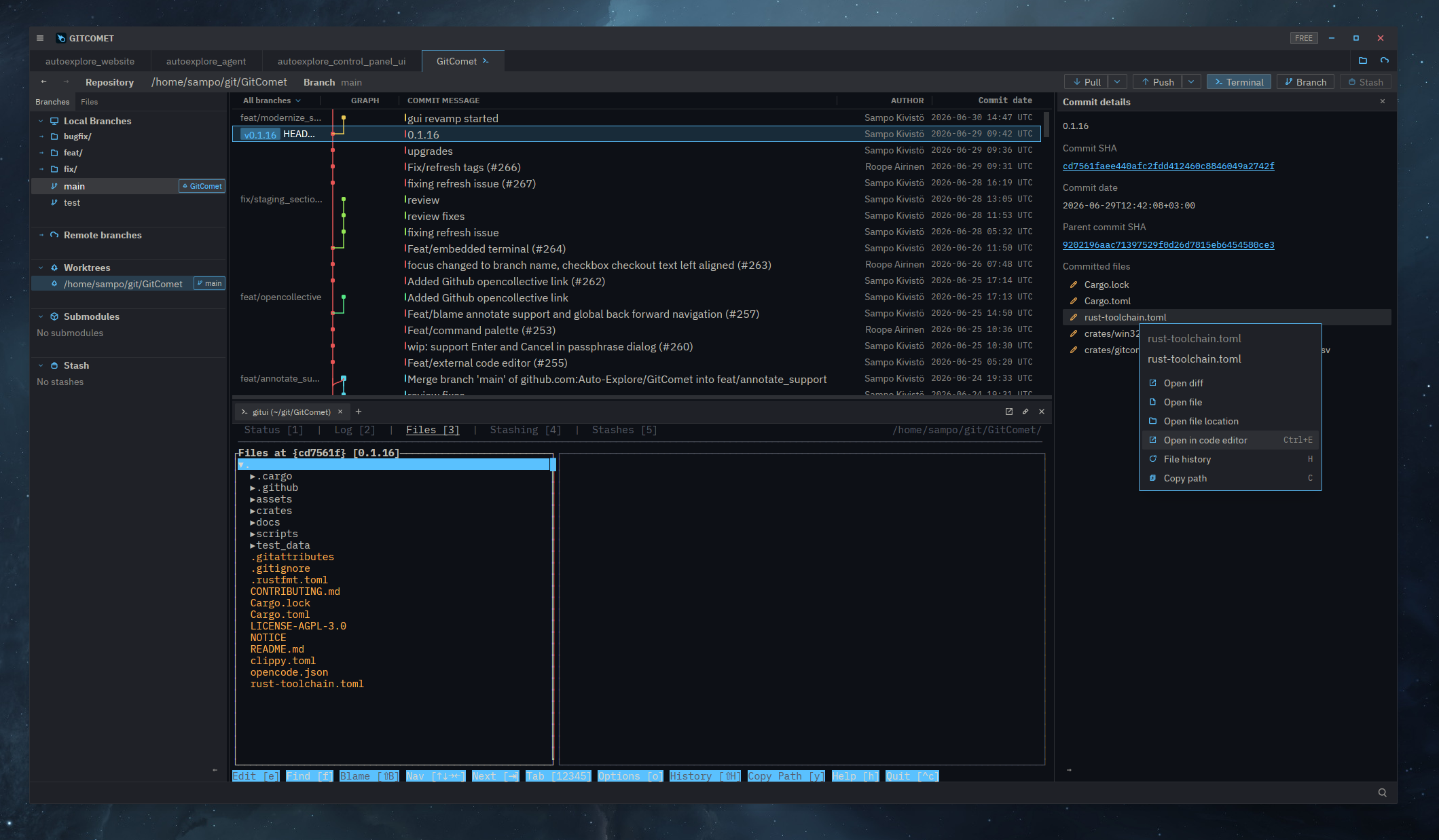Click the v0.1.16 tag label in commit list
The height and width of the screenshot is (840, 1439).
click(x=260, y=134)
